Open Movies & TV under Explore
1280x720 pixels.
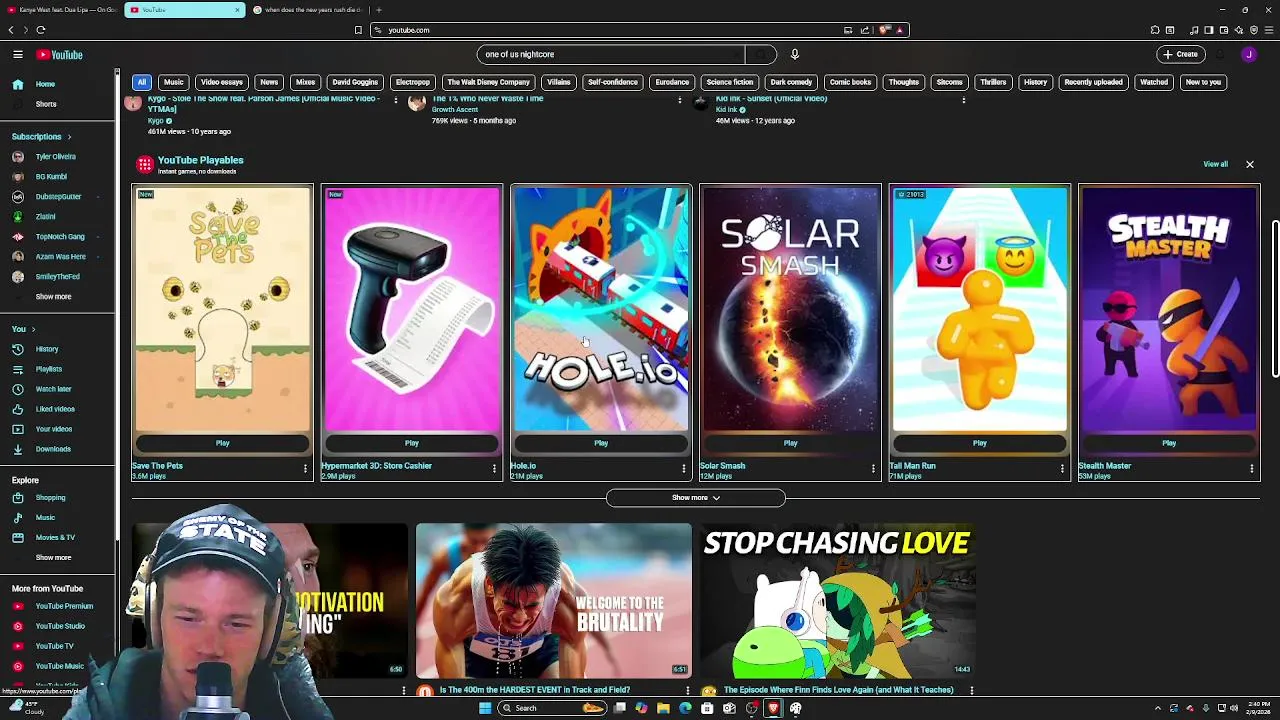(57, 537)
